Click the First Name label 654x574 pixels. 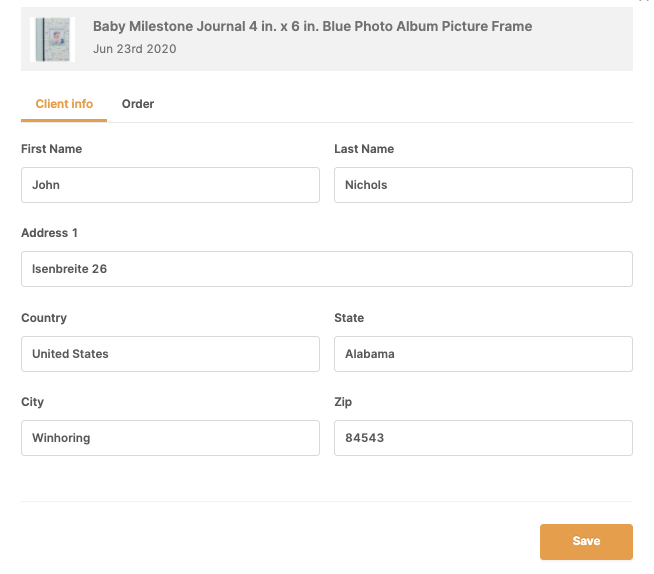pos(51,149)
